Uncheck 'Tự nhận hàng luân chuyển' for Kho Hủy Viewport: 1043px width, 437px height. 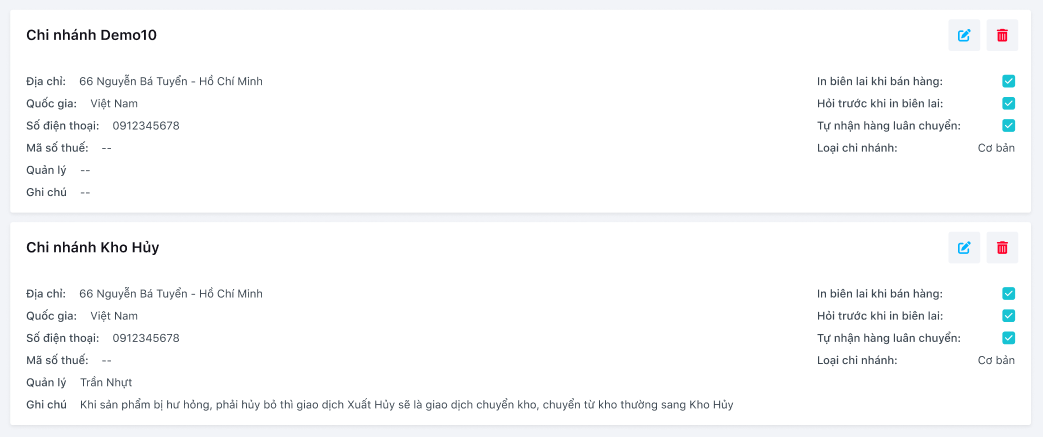(x=1009, y=337)
